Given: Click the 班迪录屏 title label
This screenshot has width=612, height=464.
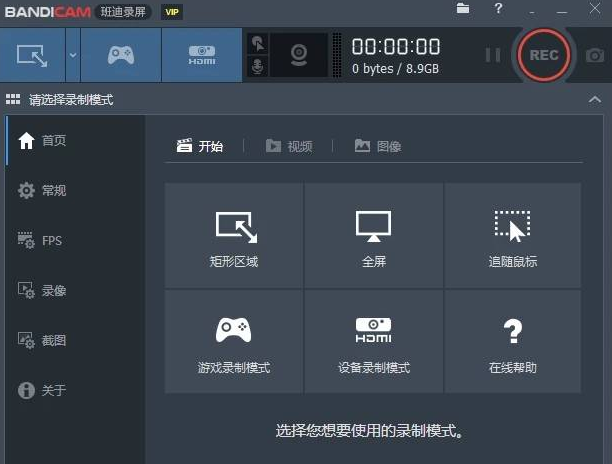Looking at the screenshot, I should tap(123, 12).
